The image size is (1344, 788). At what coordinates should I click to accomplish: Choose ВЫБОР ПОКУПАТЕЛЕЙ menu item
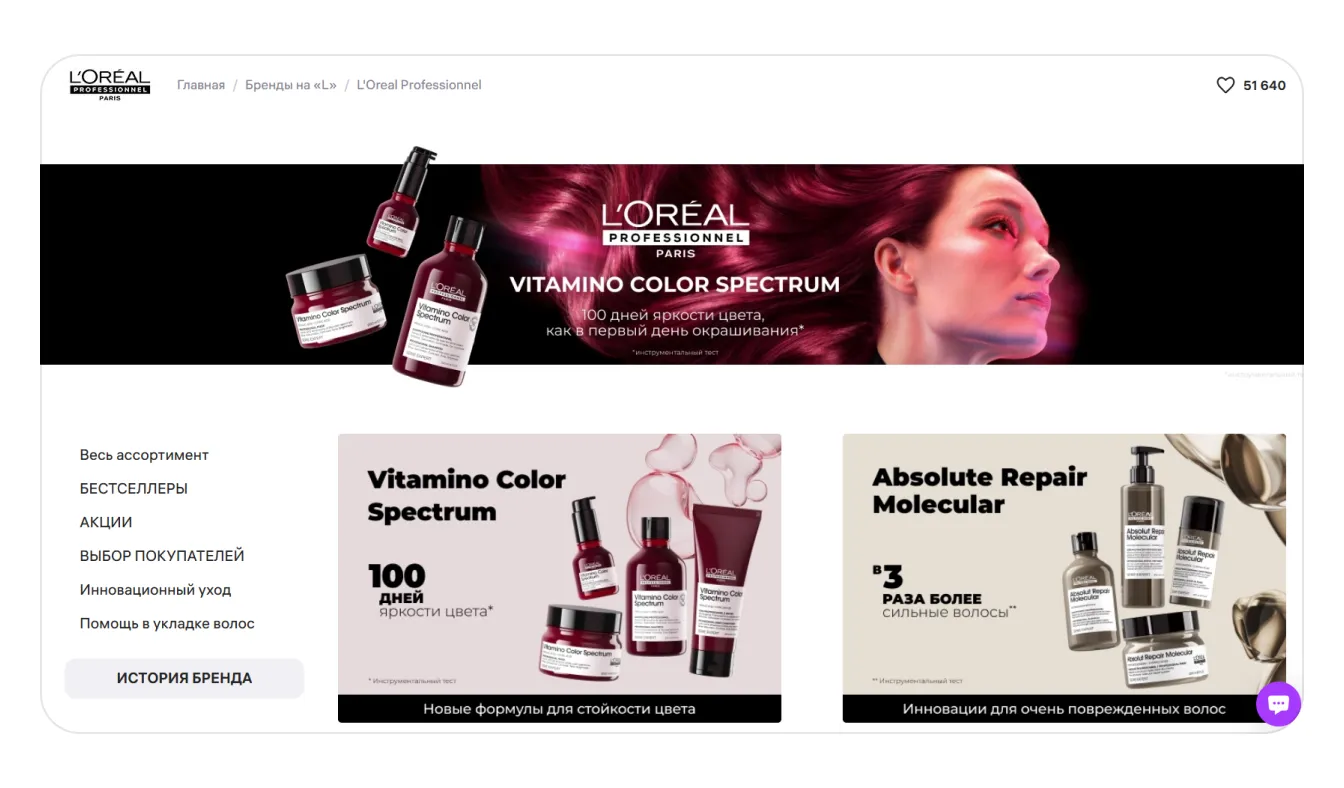tap(162, 556)
